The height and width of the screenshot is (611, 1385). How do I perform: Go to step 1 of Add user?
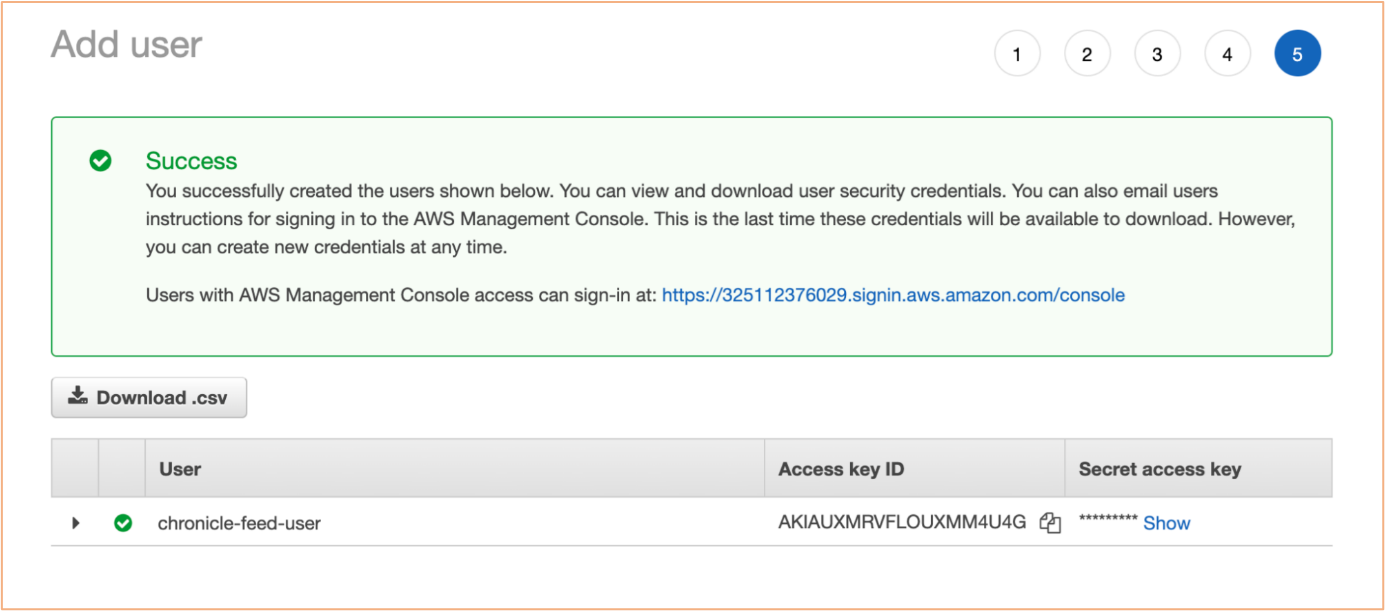1017,54
